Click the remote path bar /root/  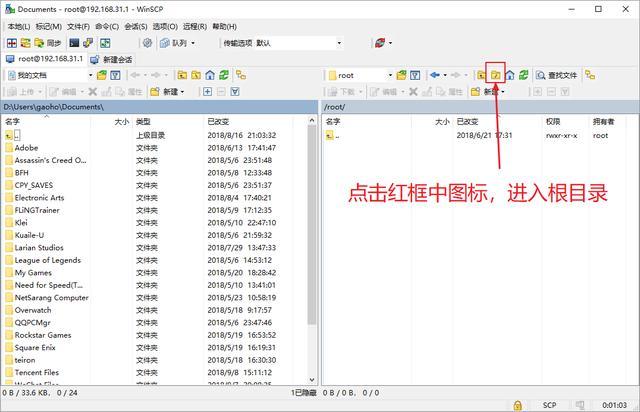(480, 107)
